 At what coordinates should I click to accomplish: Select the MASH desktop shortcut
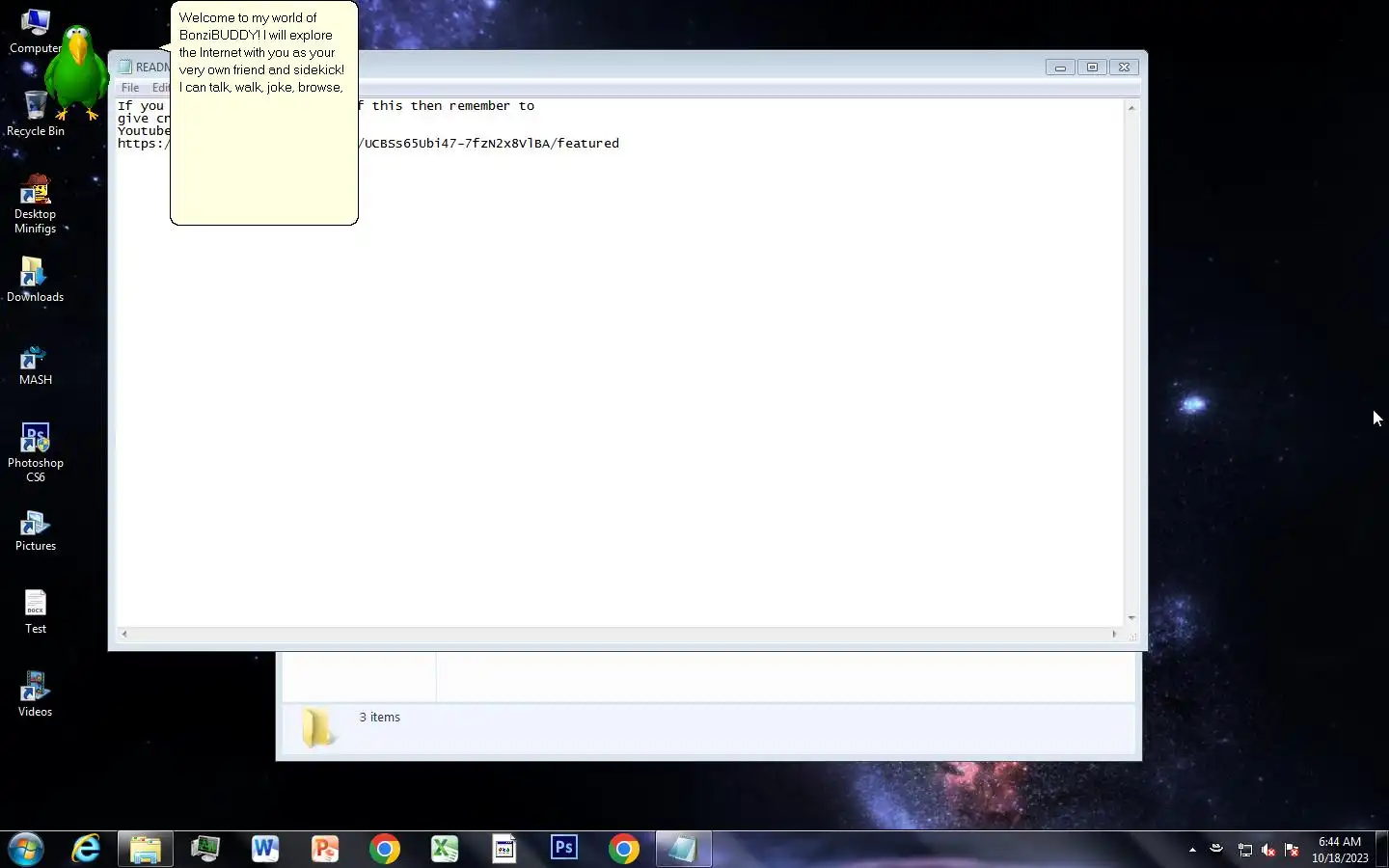click(x=36, y=366)
